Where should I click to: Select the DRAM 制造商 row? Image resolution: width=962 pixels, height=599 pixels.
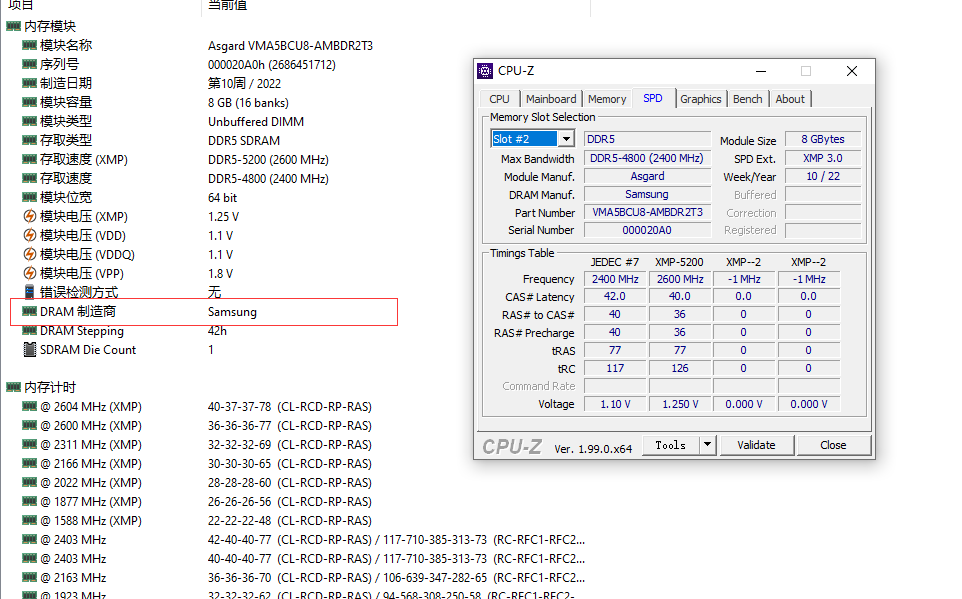[204, 312]
